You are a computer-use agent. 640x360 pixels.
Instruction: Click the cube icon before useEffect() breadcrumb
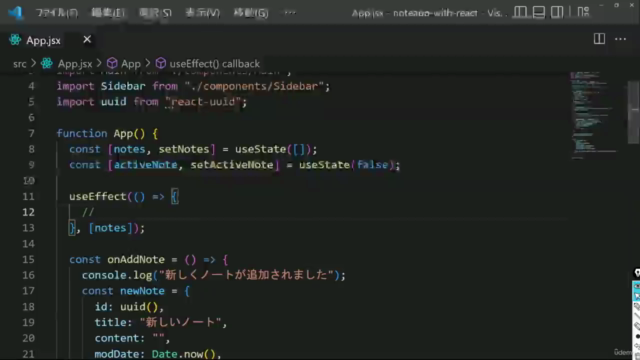pos(161,63)
